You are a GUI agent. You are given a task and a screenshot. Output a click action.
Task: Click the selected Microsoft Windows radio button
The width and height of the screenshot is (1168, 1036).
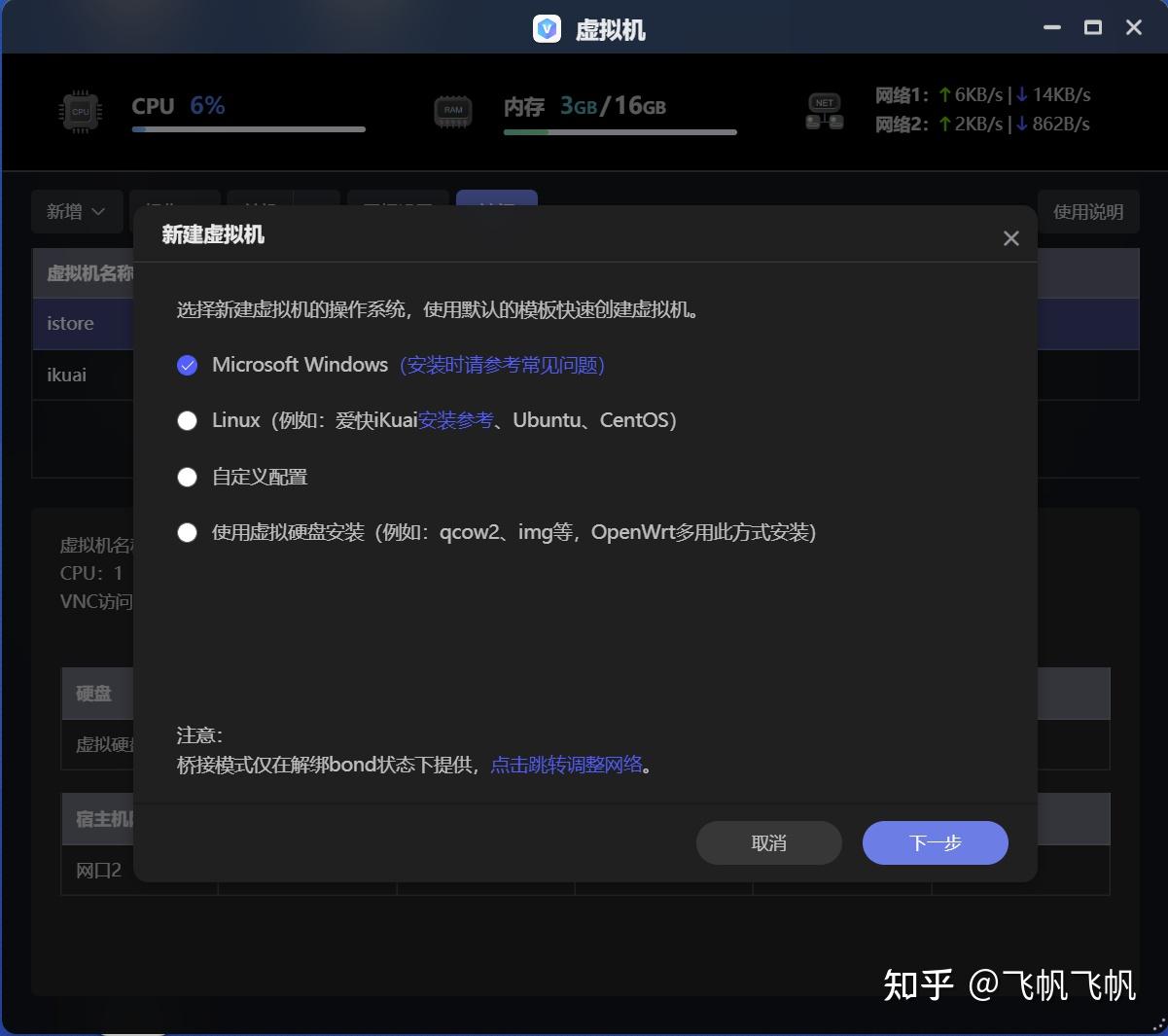tap(187, 365)
